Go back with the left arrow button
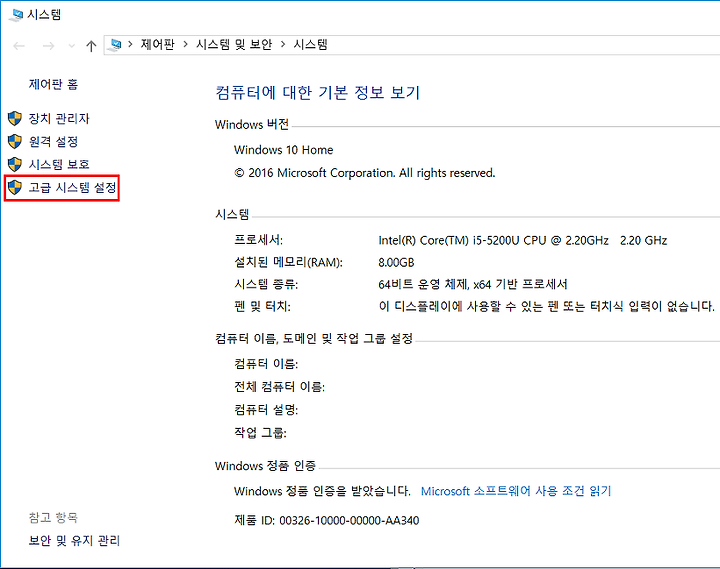The width and height of the screenshot is (720, 569). click(19, 45)
